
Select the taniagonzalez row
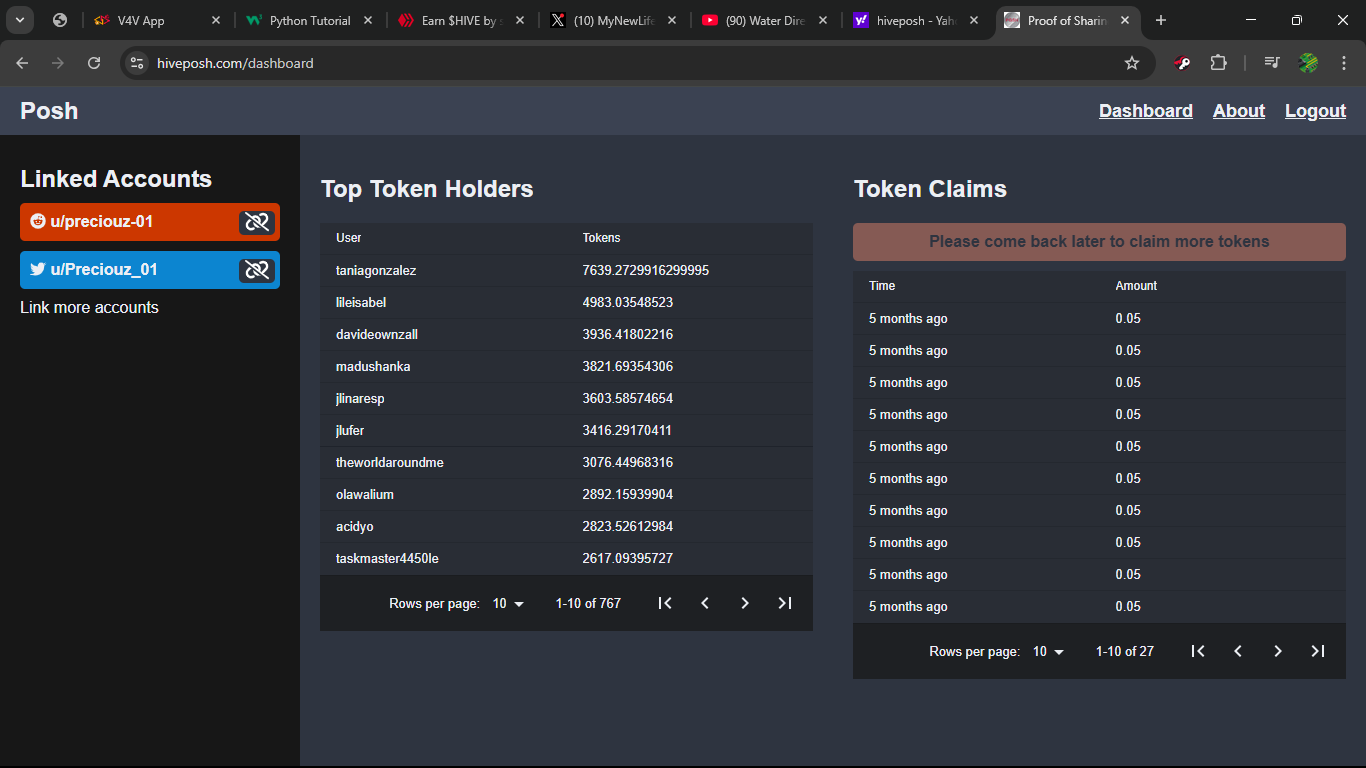[566, 271]
